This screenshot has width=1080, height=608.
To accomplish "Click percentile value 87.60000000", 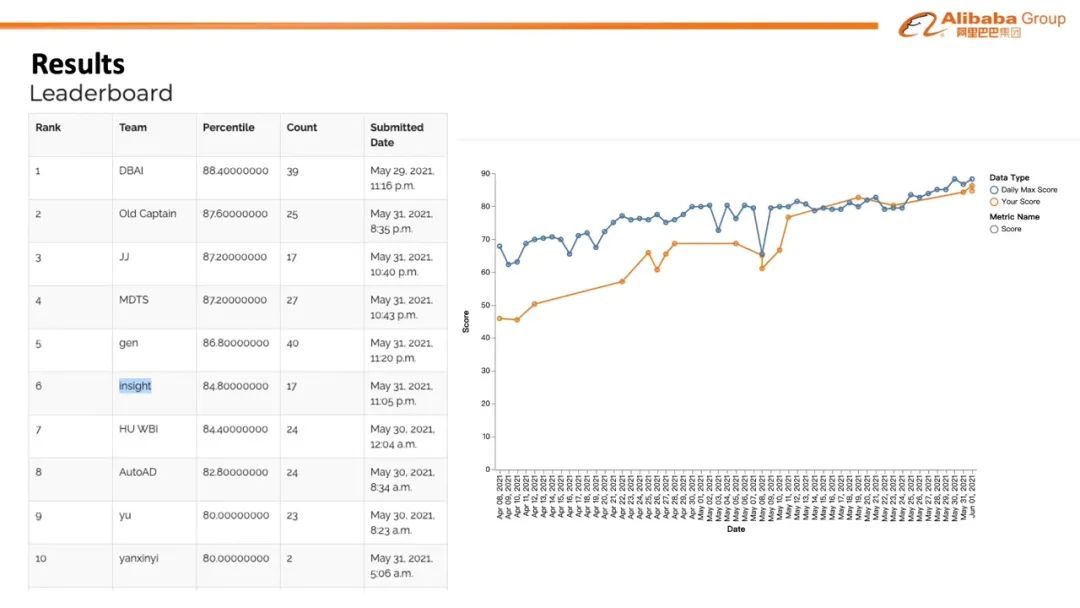I will pyautogui.click(x=236, y=213).
